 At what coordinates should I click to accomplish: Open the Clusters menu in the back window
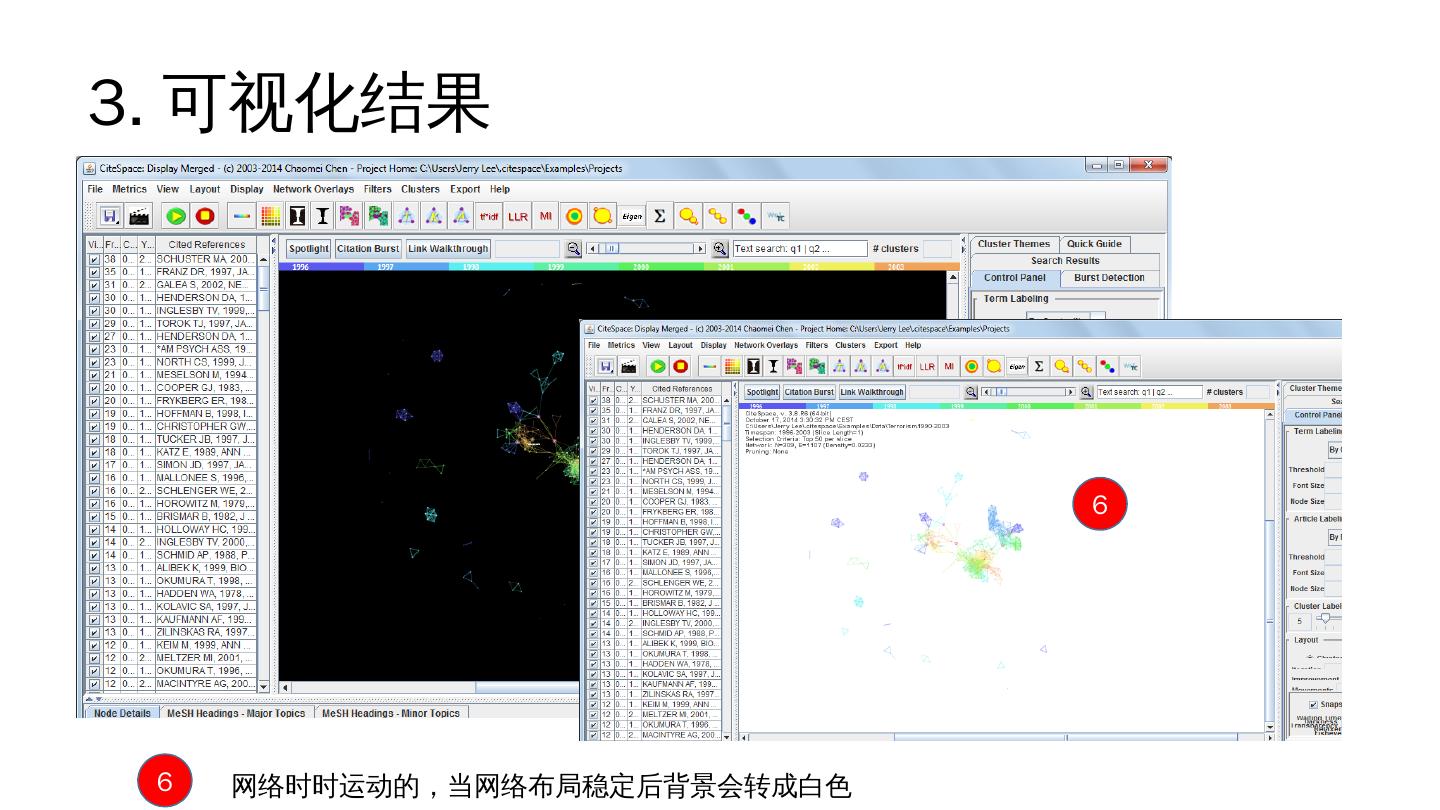pyautogui.click(x=420, y=189)
